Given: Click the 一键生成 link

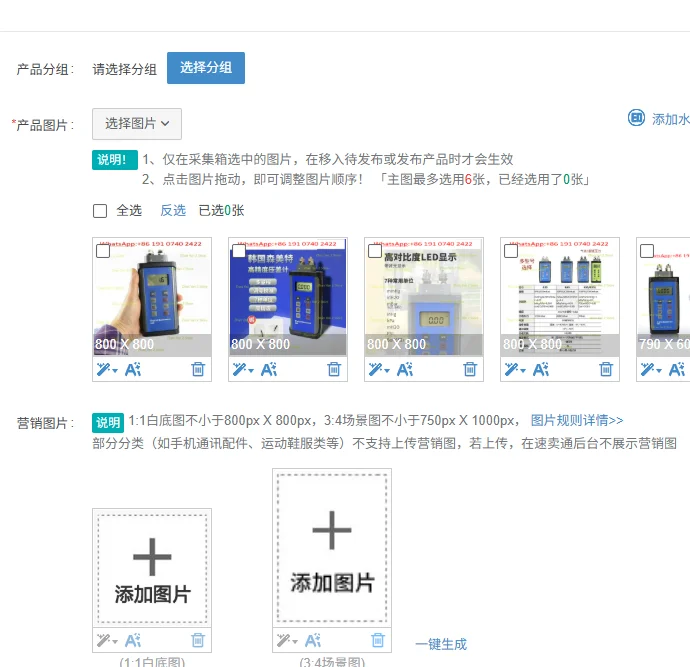Looking at the screenshot, I should point(441,645).
